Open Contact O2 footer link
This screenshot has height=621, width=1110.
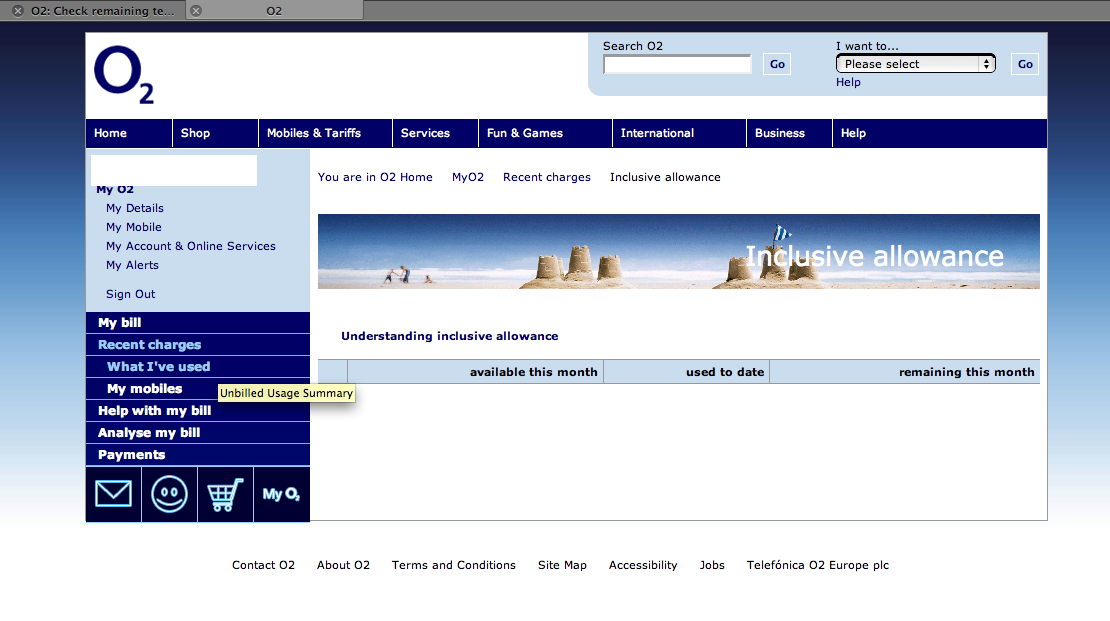pyautogui.click(x=263, y=565)
